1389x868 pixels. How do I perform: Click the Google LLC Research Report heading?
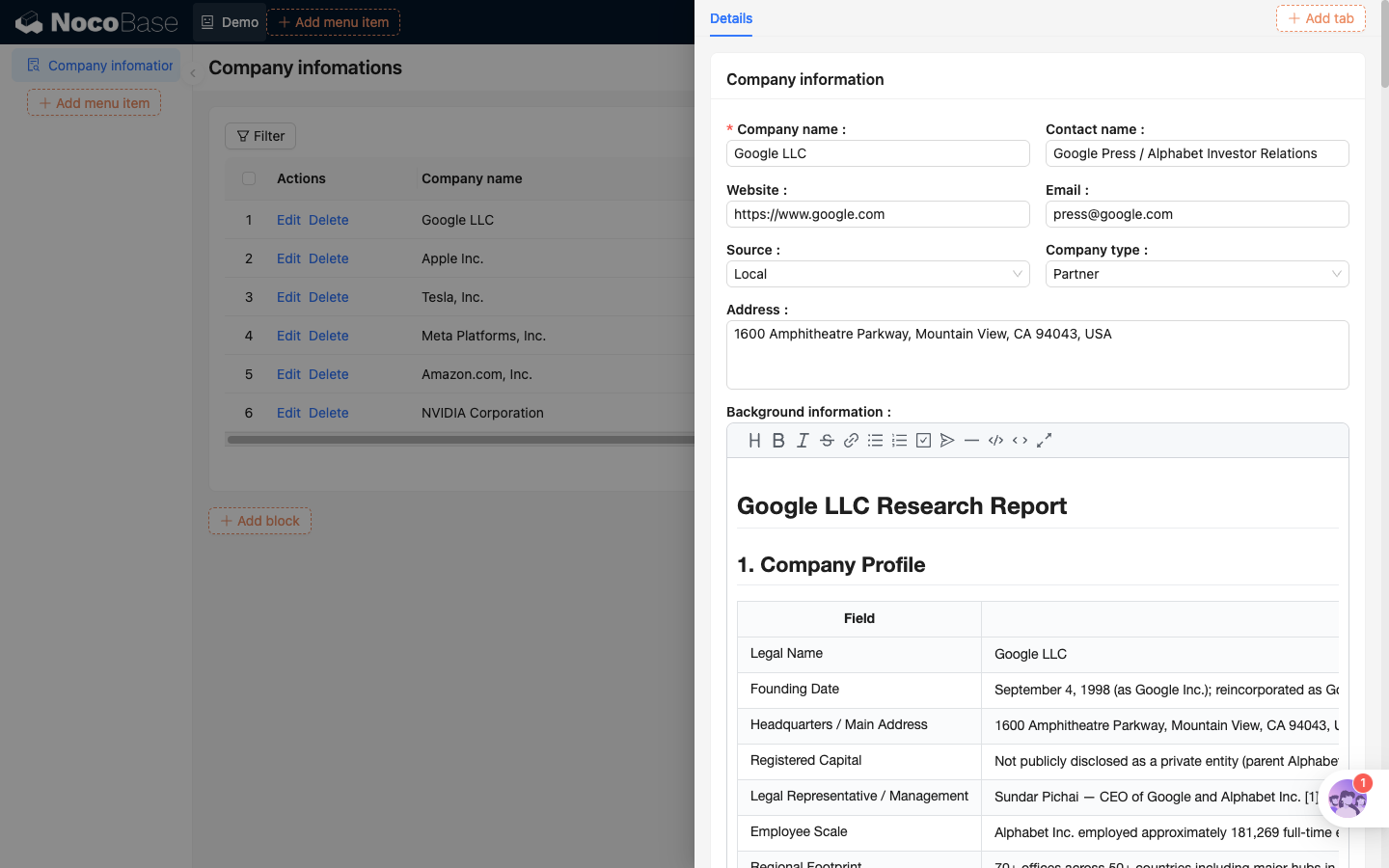902,506
